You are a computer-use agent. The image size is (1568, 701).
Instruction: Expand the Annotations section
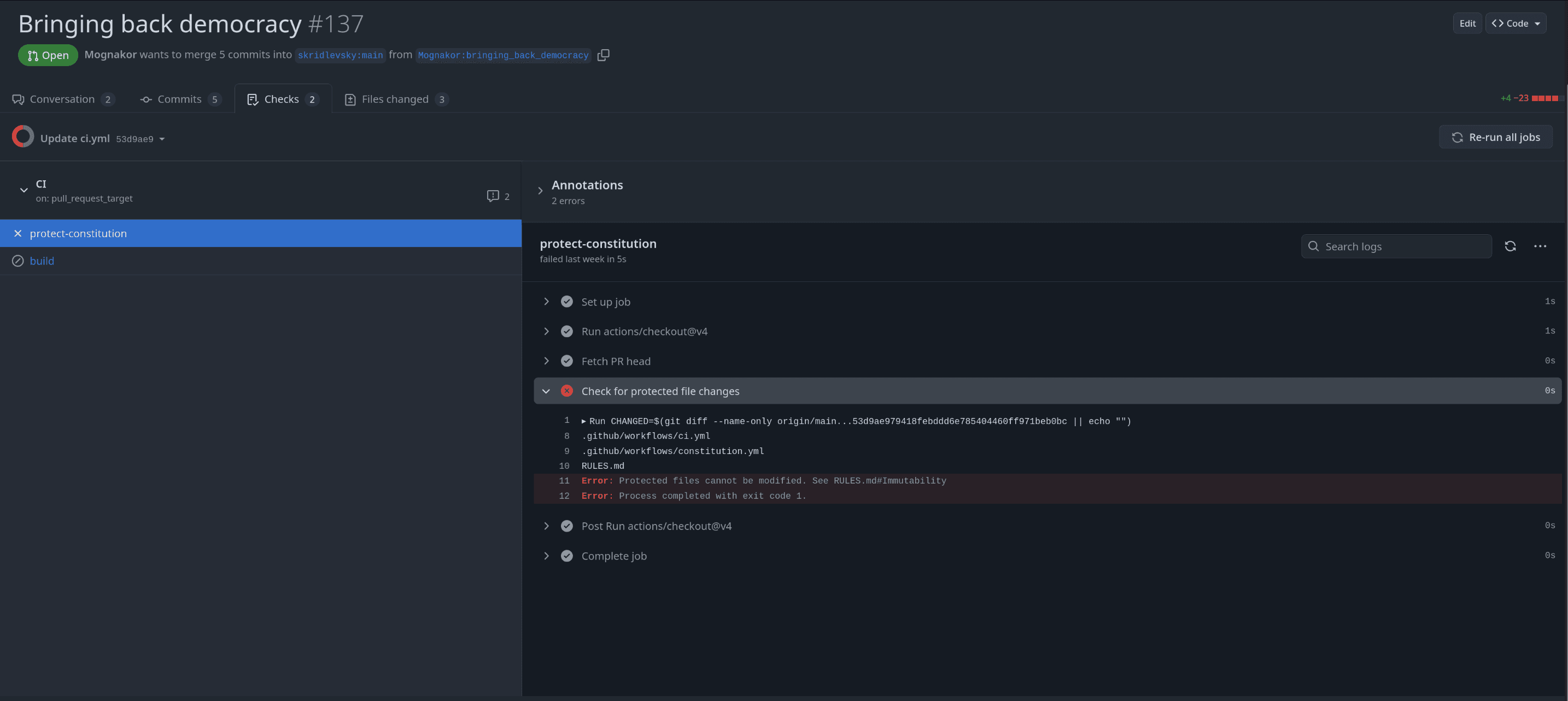[x=541, y=190]
